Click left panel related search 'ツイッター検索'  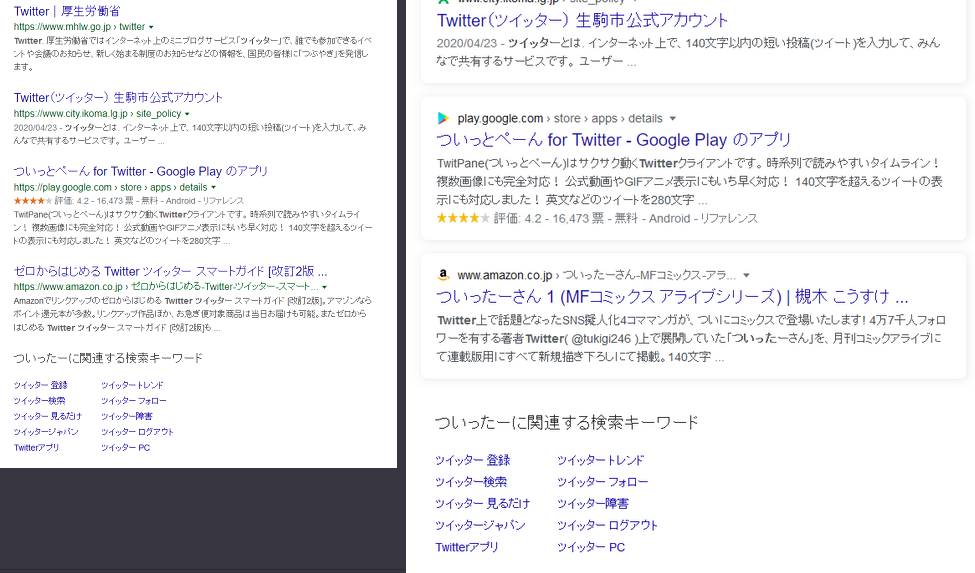tap(39, 401)
